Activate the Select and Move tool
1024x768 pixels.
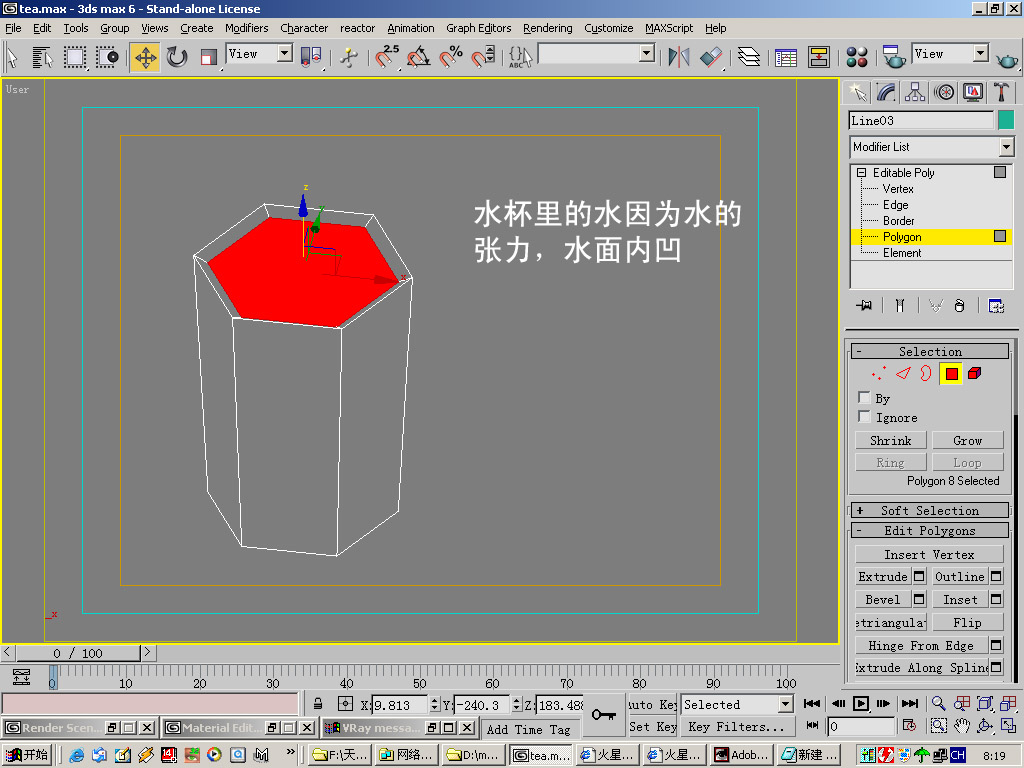point(145,57)
